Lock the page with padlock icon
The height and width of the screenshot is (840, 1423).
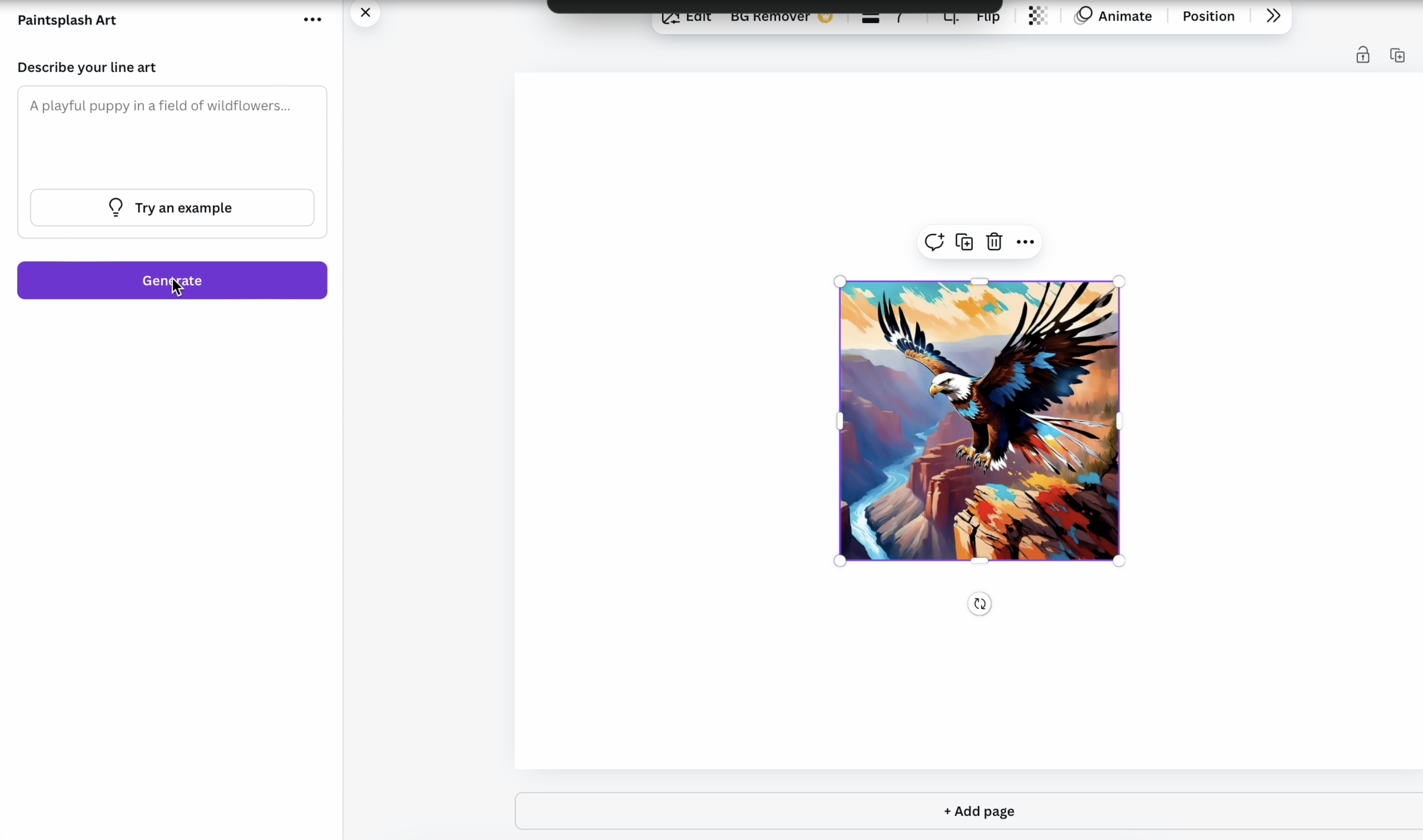(1362, 55)
